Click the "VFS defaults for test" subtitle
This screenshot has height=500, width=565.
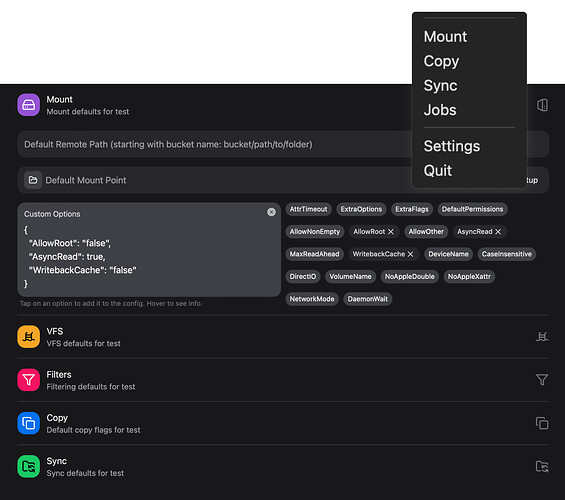tap(83, 344)
